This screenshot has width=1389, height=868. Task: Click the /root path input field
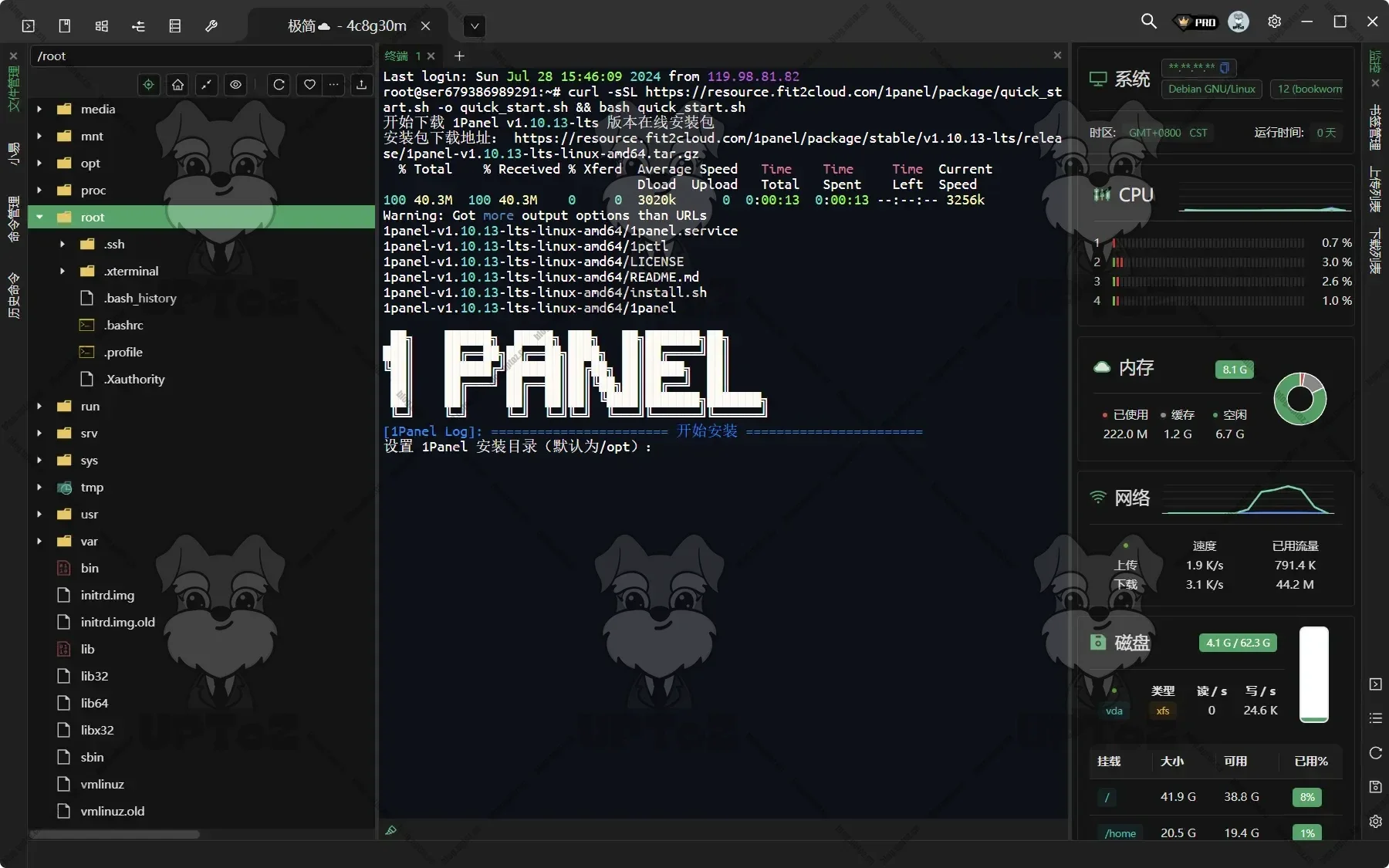click(x=201, y=56)
